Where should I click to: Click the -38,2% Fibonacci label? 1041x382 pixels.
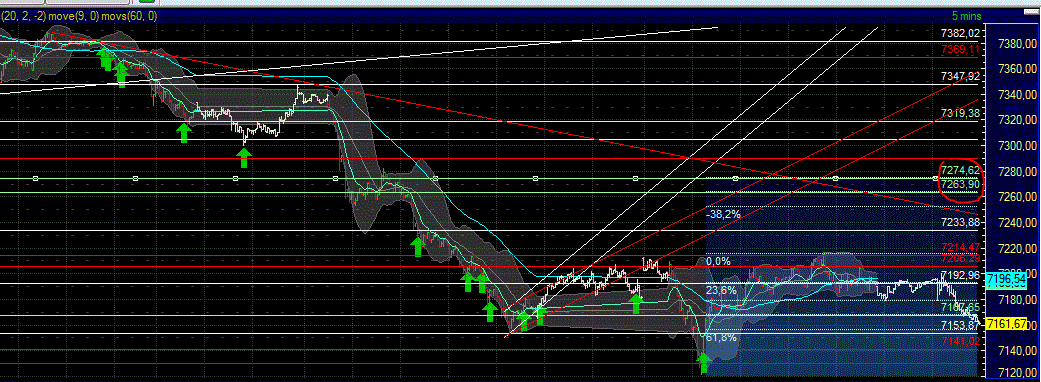coord(722,214)
